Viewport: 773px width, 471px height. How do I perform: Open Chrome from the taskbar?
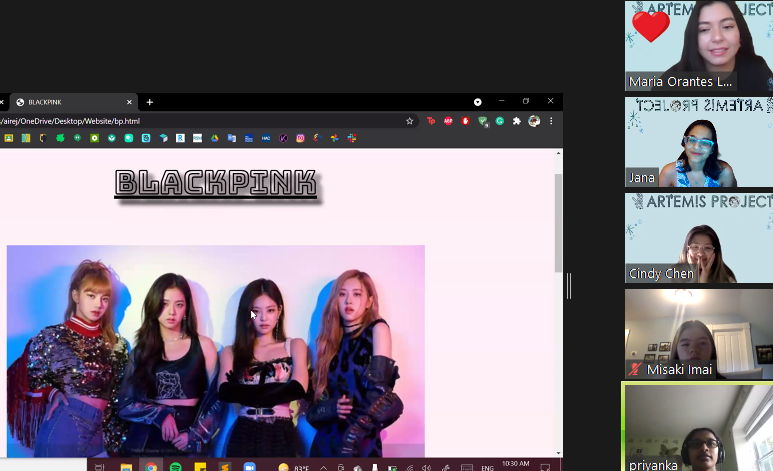(x=151, y=467)
